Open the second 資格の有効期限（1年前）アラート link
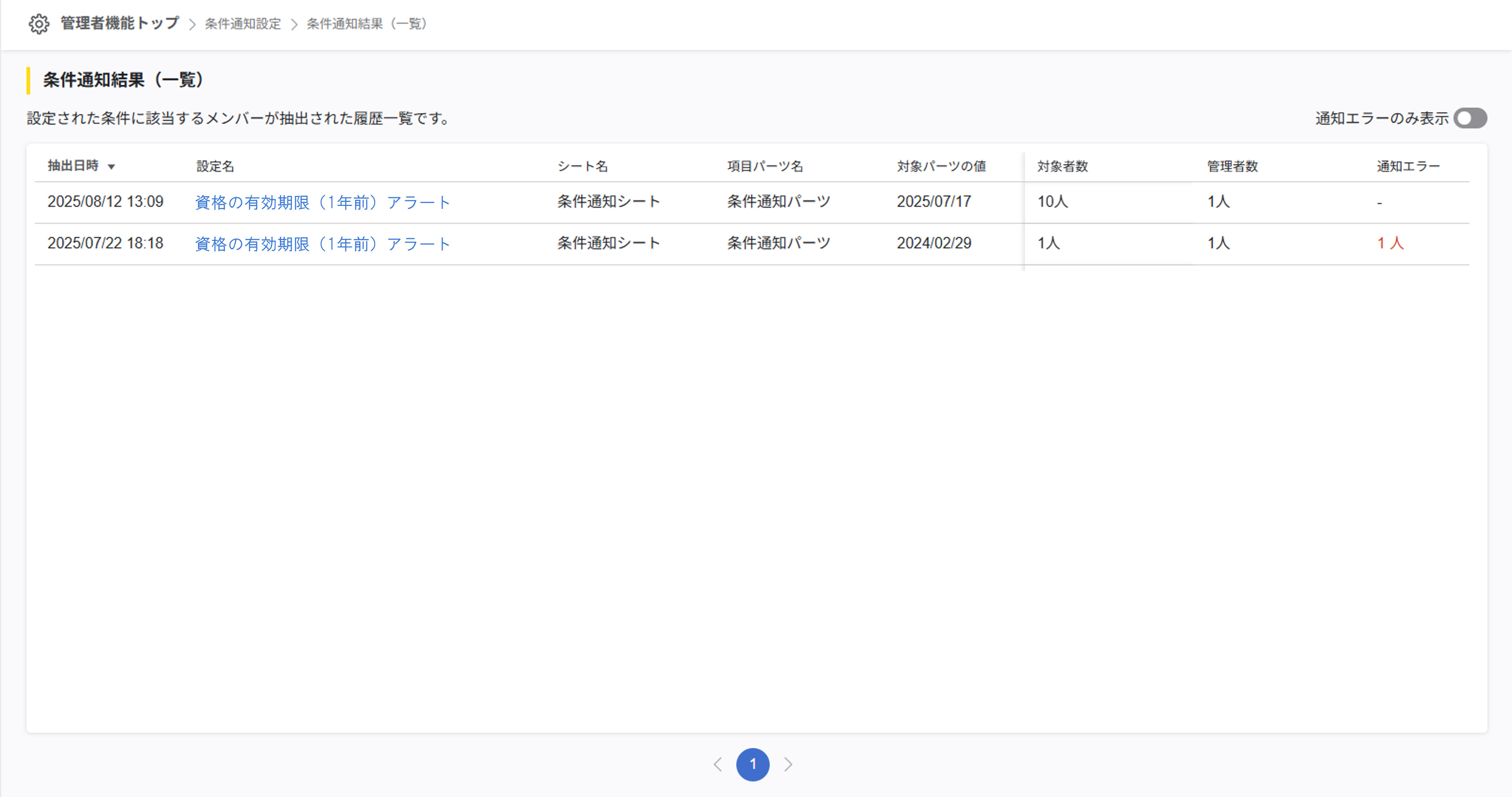1512x797 pixels. (x=321, y=244)
